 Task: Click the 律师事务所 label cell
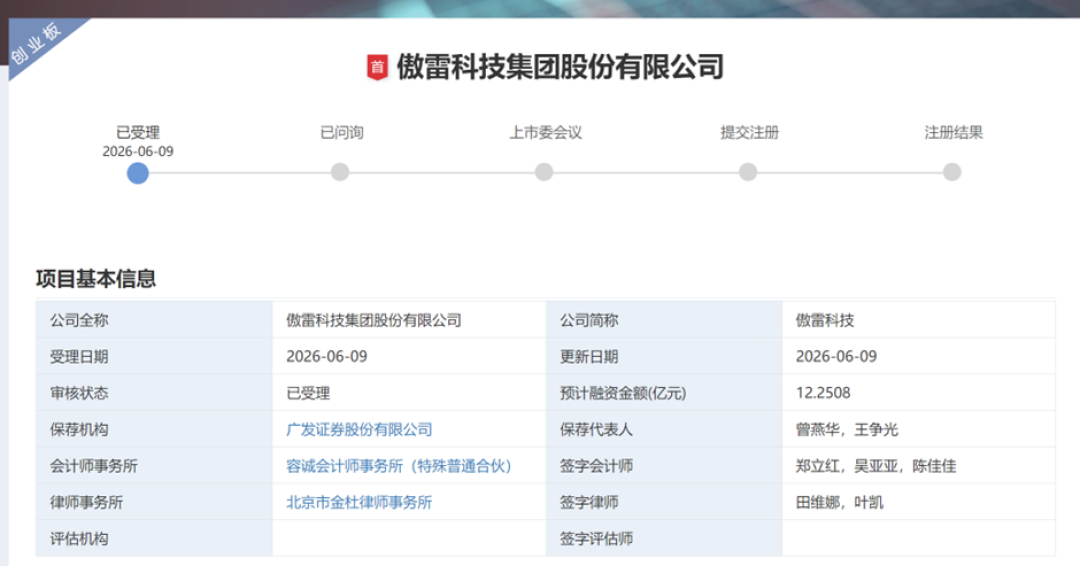pos(154,503)
